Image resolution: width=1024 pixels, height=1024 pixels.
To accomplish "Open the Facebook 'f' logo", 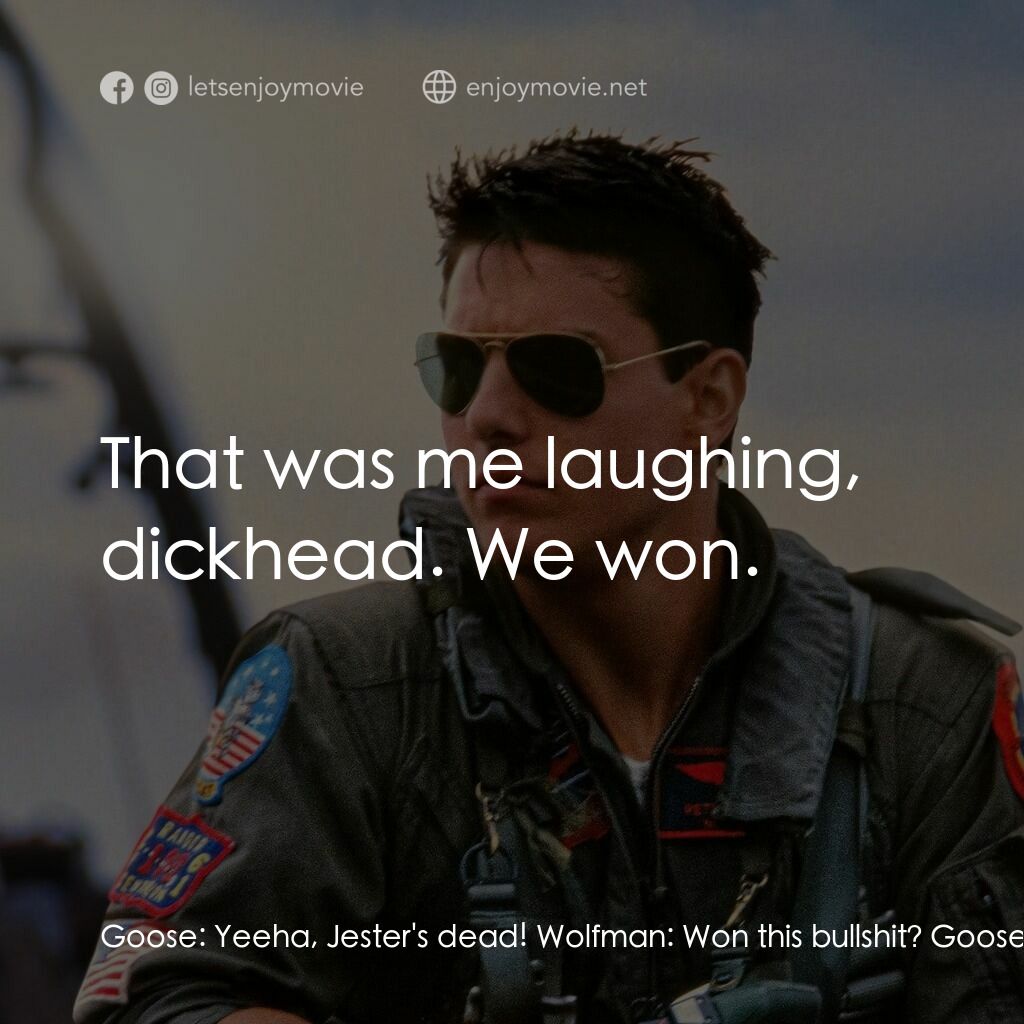I will coord(117,87).
